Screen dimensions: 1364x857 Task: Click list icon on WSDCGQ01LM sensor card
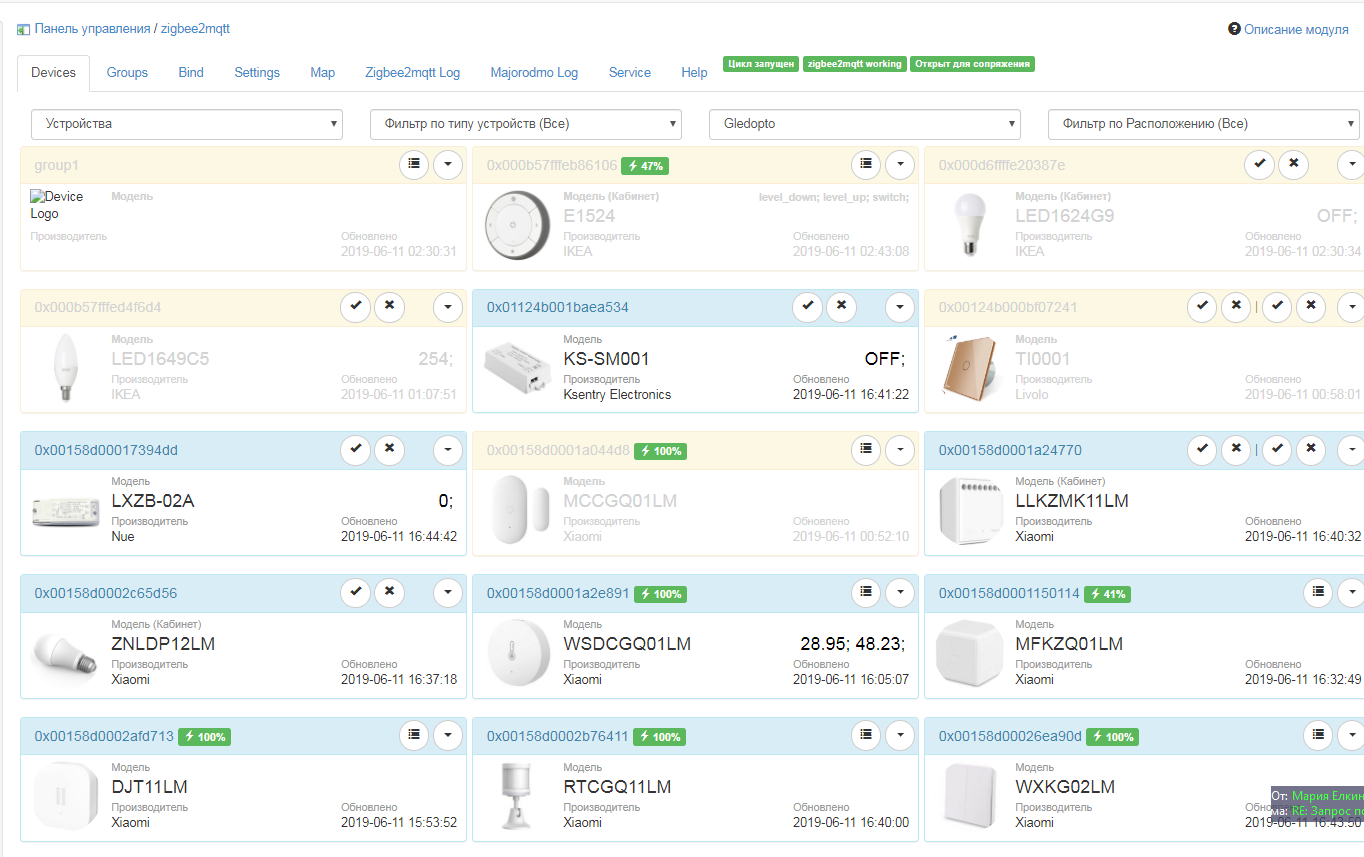click(866, 592)
